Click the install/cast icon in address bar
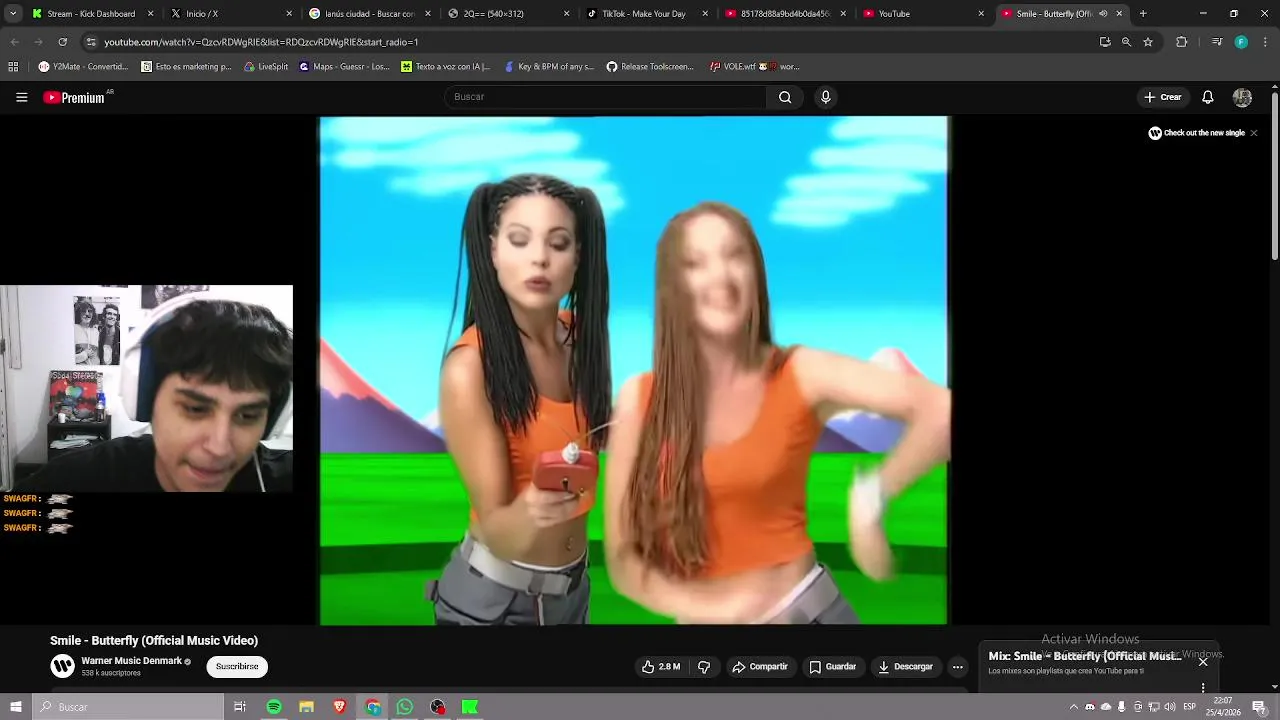The height and width of the screenshot is (720, 1280). pos(1105,42)
